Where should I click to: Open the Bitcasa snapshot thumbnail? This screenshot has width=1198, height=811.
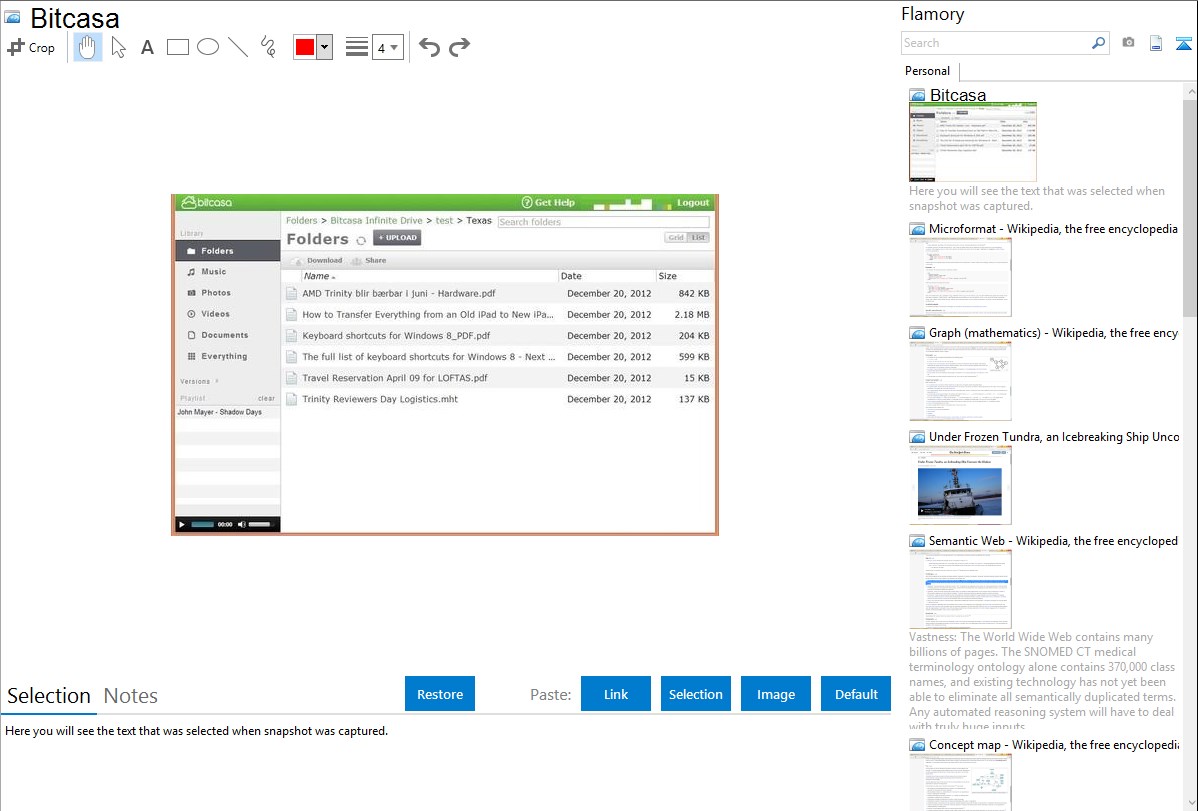973,141
